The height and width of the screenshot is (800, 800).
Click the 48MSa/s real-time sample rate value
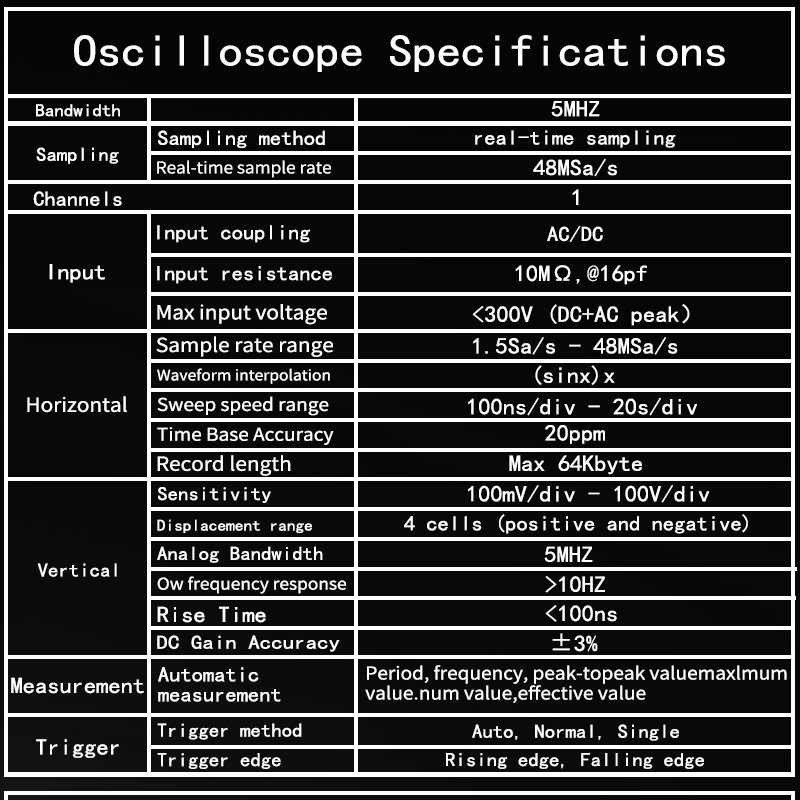575,168
